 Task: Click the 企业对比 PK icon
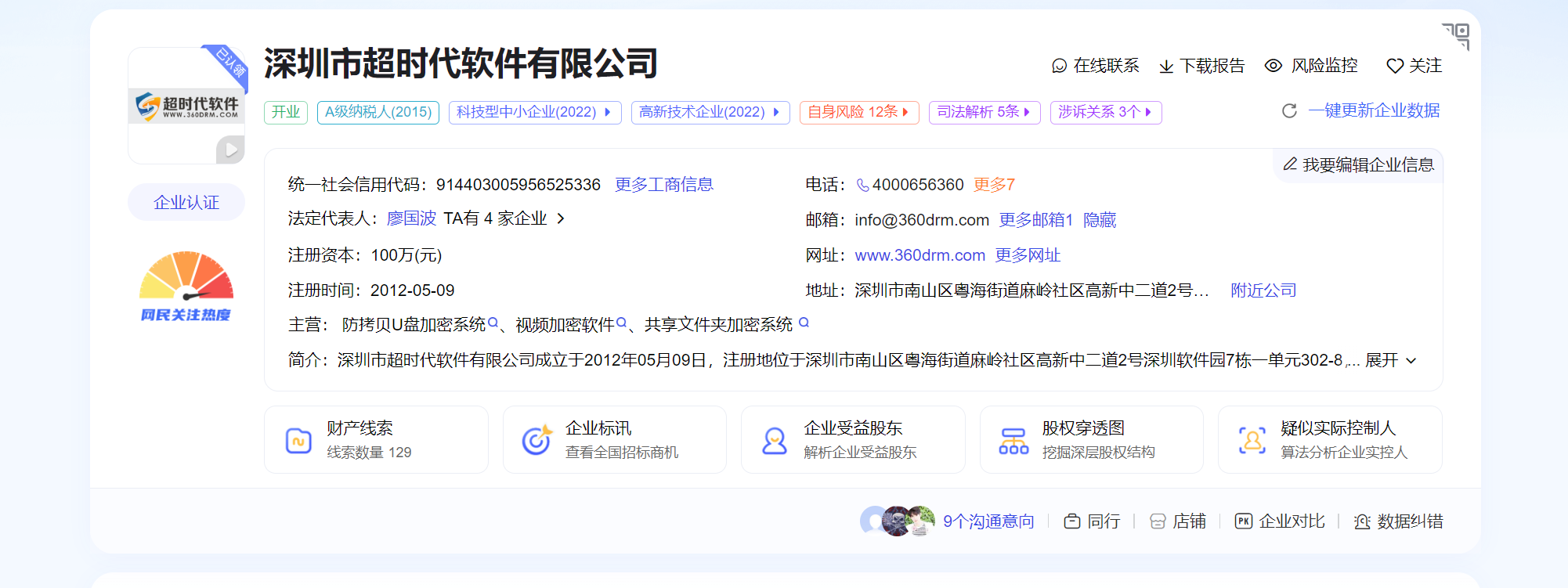(x=1244, y=521)
